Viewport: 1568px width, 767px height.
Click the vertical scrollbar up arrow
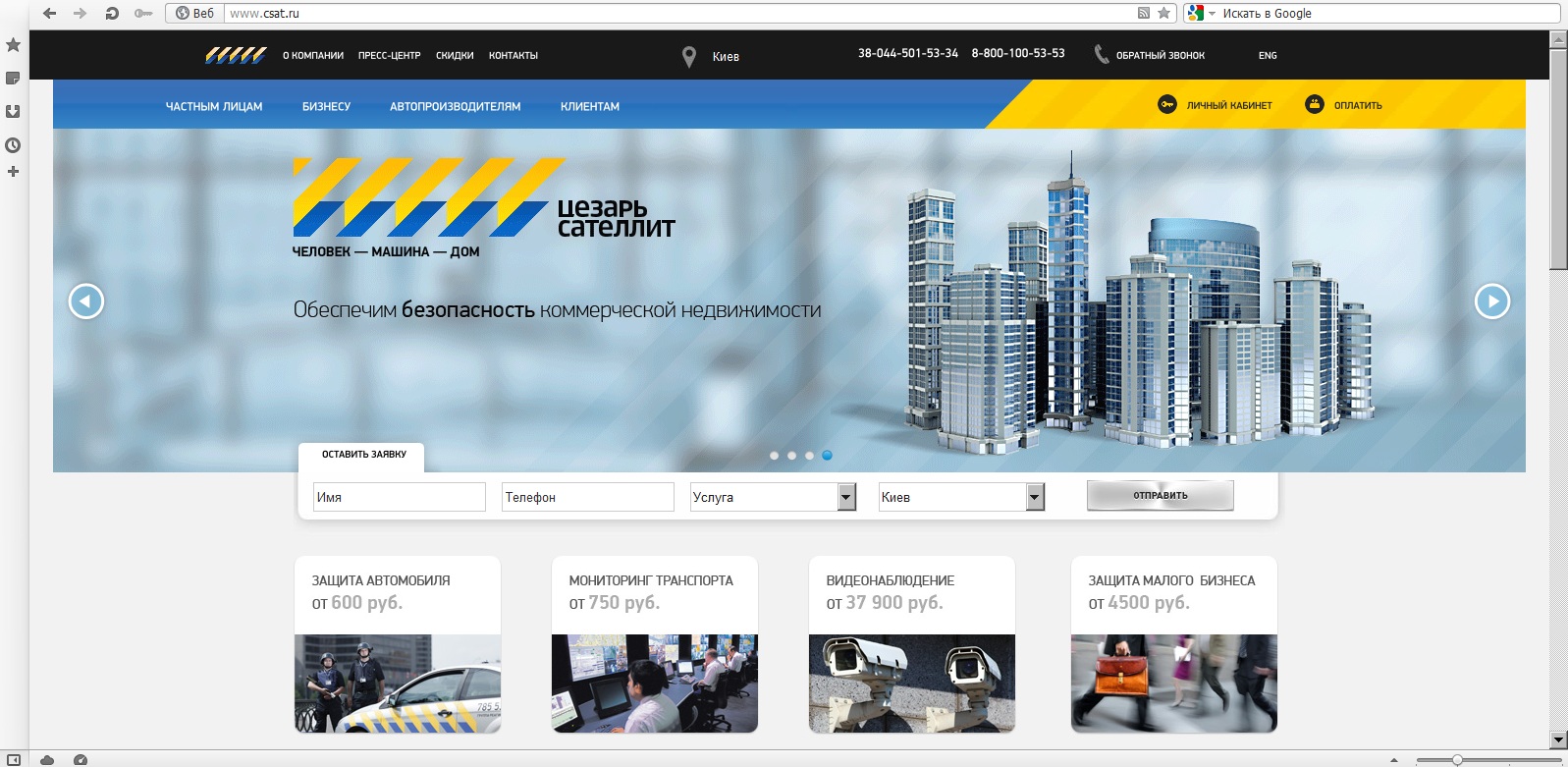coord(1558,39)
